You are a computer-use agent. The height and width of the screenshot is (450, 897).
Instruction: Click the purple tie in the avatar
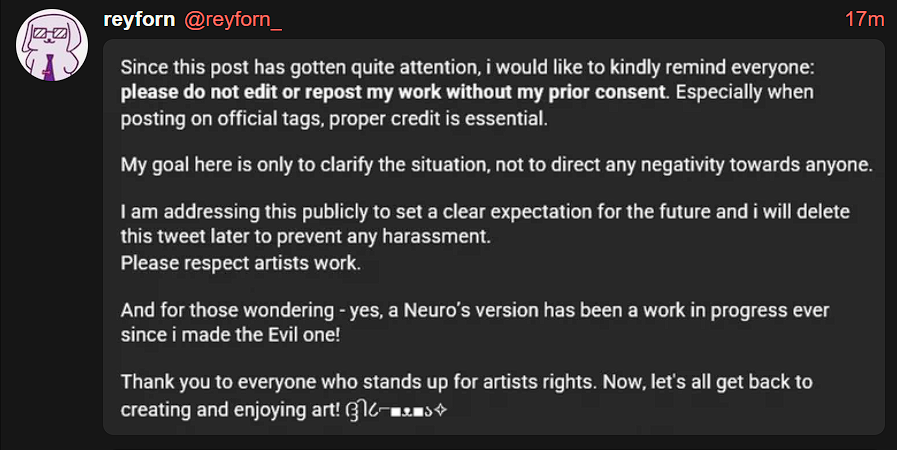tap(50, 67)
